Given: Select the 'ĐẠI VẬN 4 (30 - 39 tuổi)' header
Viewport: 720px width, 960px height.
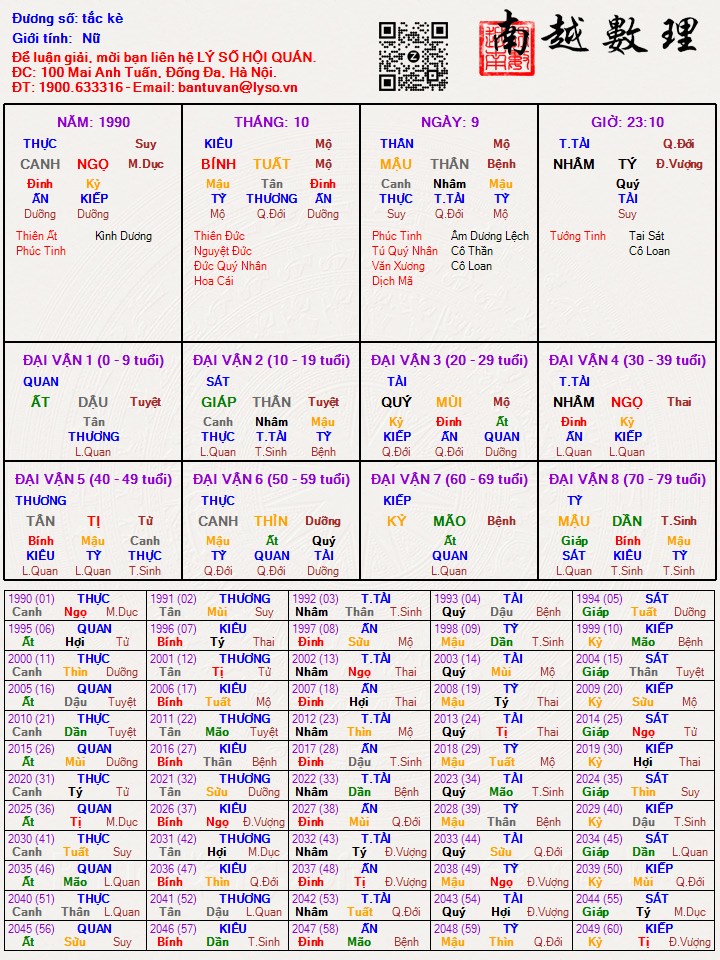Looking at the screenshot, I should pyautogui.click(x=628, y=360).
